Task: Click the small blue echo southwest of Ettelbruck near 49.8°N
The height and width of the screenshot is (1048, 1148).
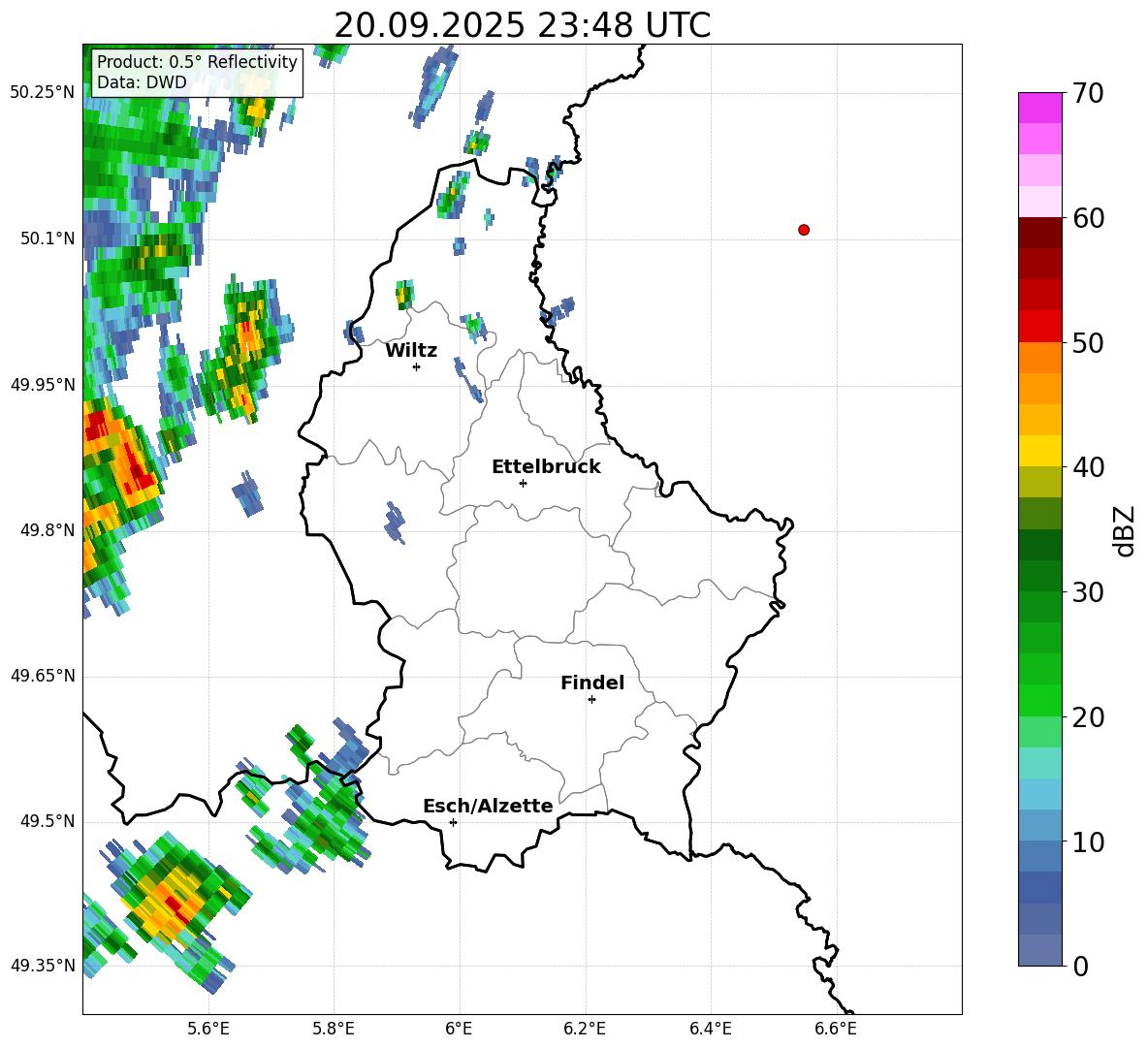Action: pos(395,522)
